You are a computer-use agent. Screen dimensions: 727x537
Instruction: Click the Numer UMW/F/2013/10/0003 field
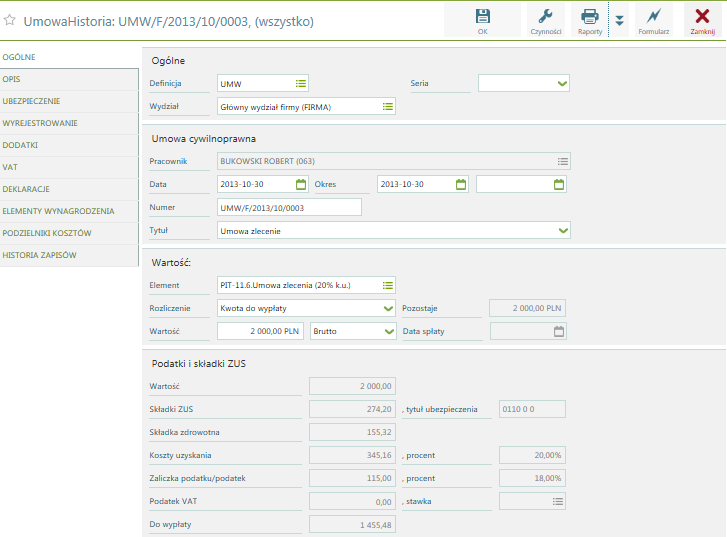289,207
